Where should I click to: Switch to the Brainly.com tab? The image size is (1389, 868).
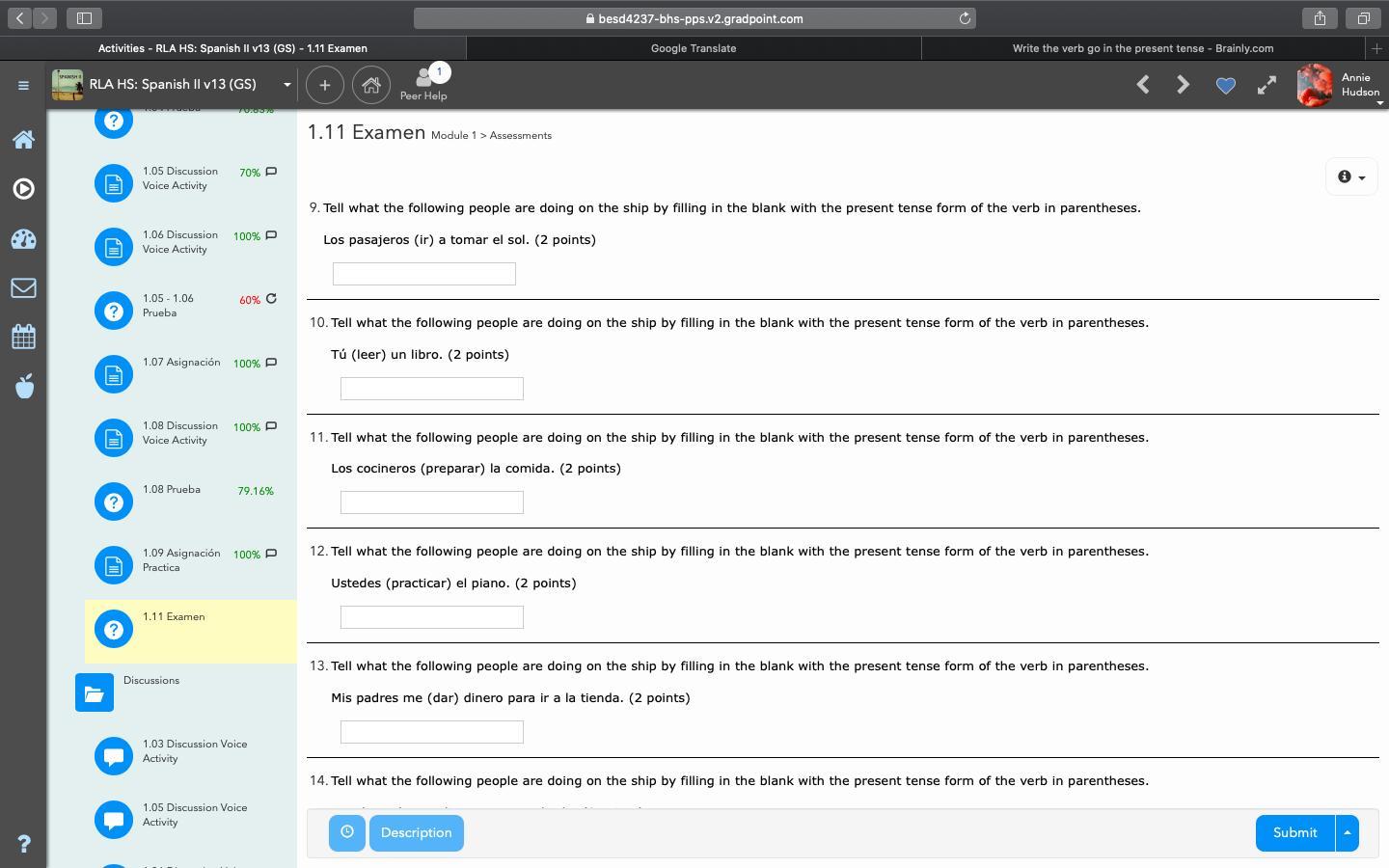[1143, 48]
